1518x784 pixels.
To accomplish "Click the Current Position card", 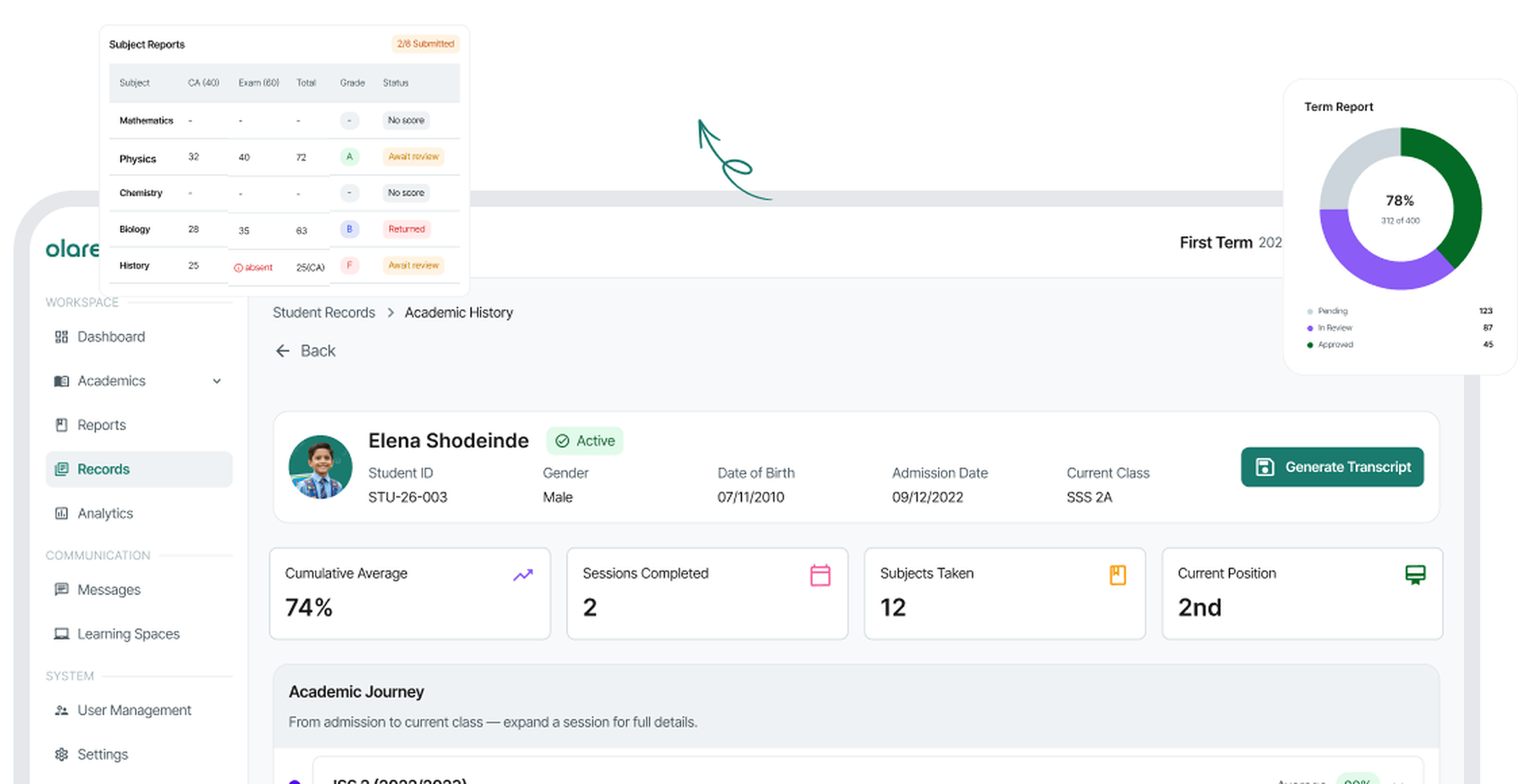I will [x=1302, y=593].
